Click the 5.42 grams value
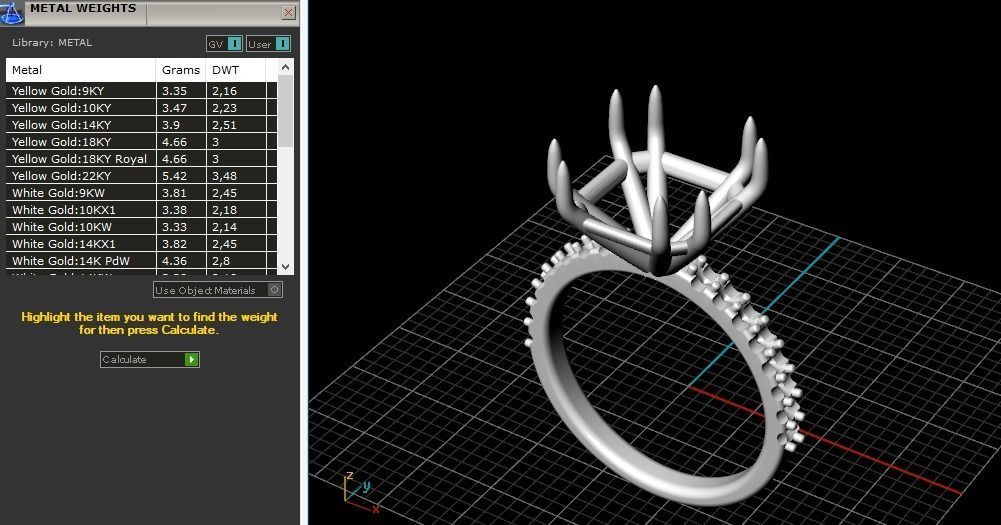 174,176
